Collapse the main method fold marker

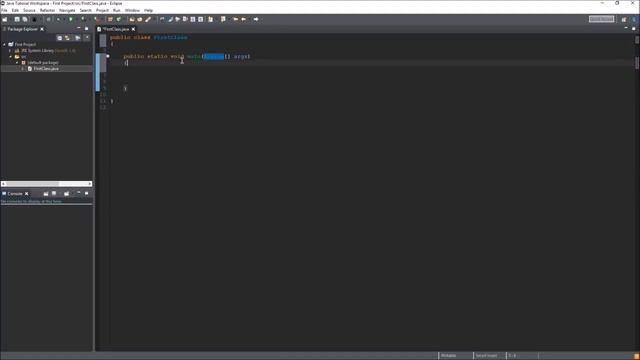pyautogui.click(x=108, y=56)
